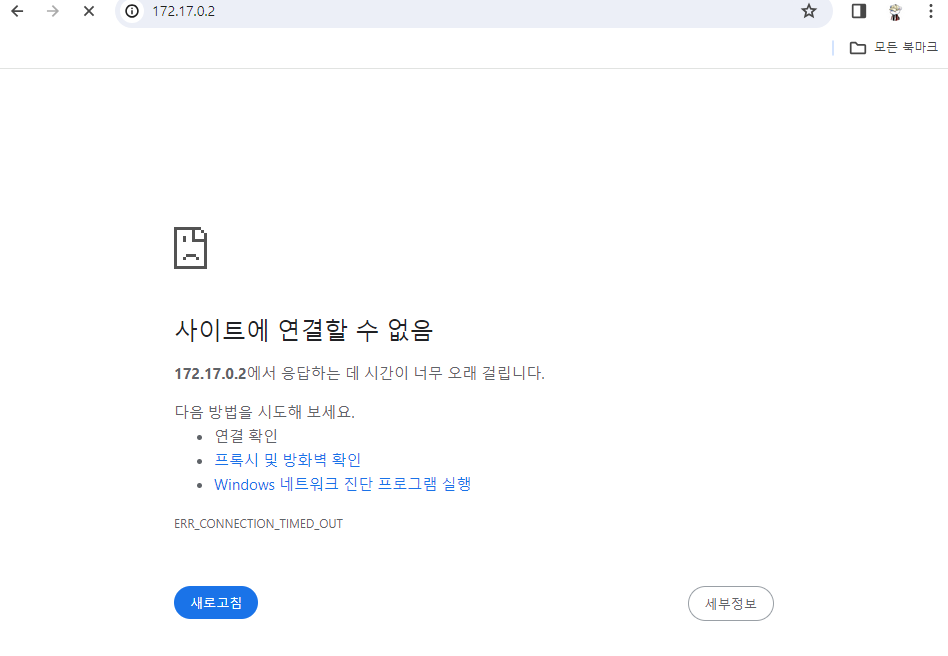The height and width of the screenshot is (656, 948).
Task: Click the 연결 확인 suggestion text
Action: click(x=246, y=436)
